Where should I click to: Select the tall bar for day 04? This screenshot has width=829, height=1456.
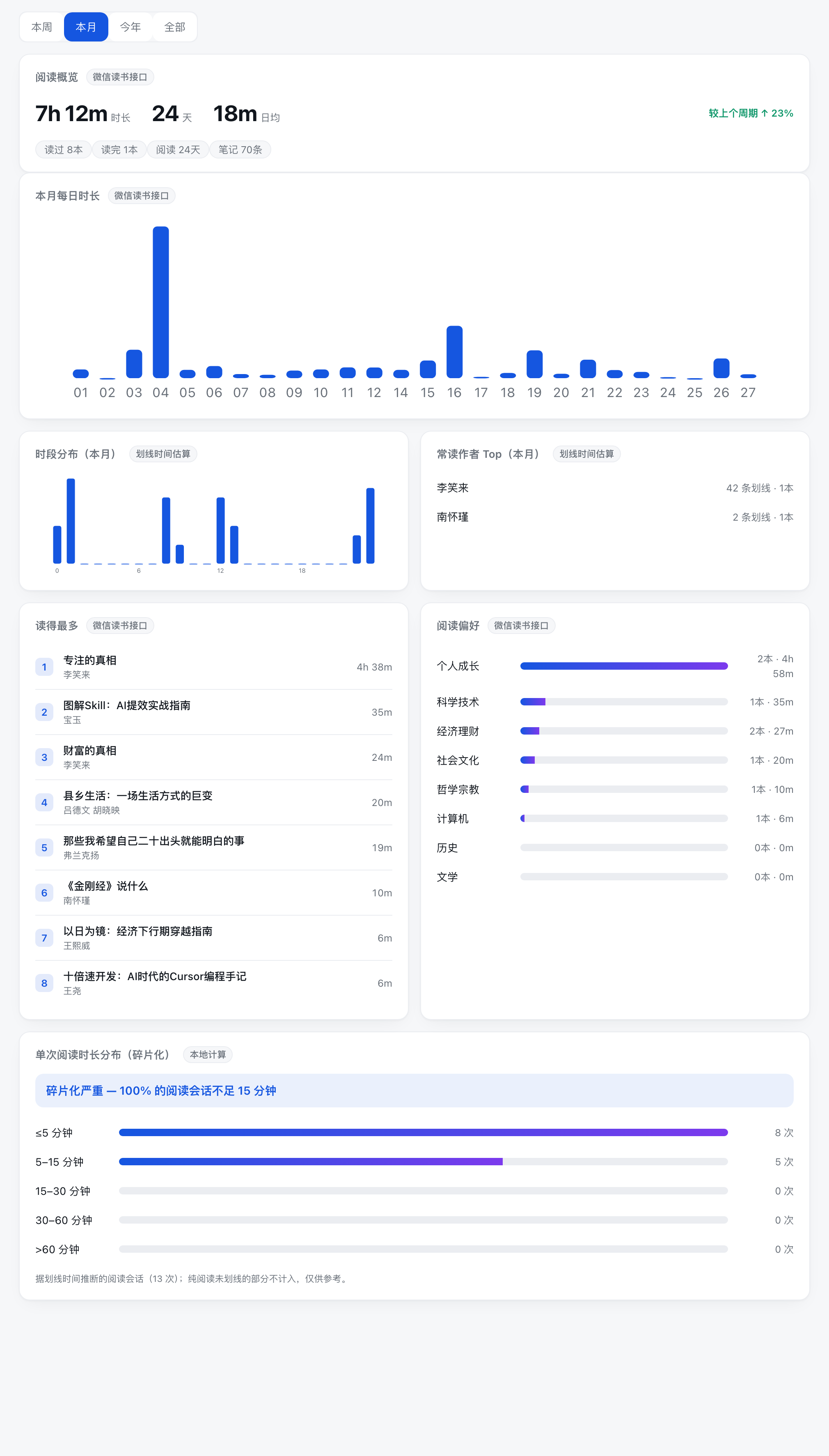coord(160,303)
